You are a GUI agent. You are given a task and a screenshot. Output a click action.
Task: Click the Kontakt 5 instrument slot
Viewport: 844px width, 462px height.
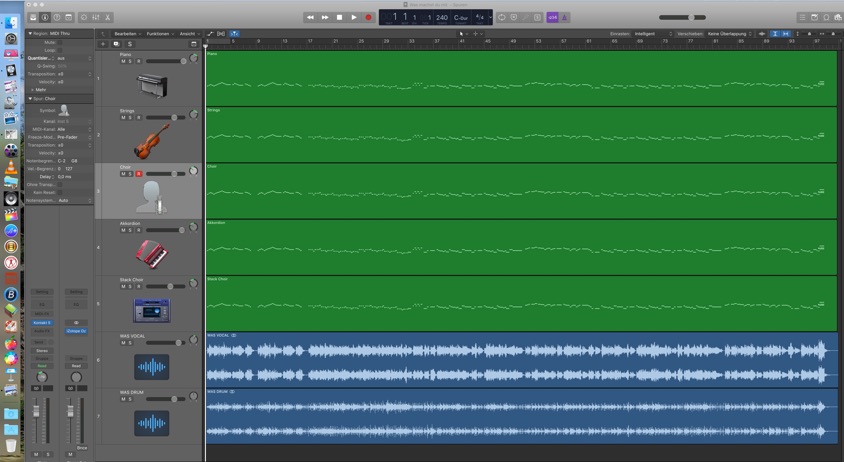click(42, 323)
